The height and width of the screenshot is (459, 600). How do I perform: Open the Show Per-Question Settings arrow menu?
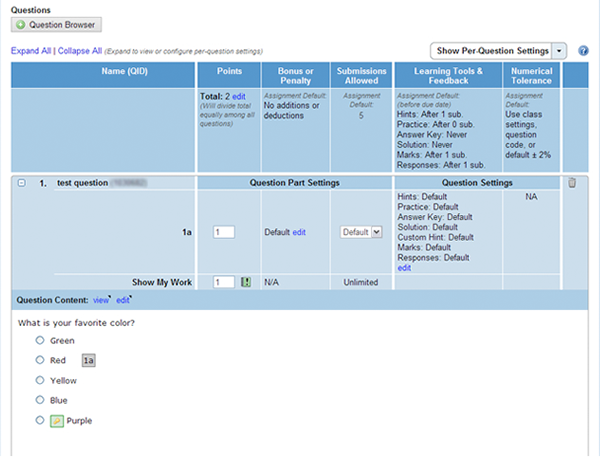click(x=560, y=50)
